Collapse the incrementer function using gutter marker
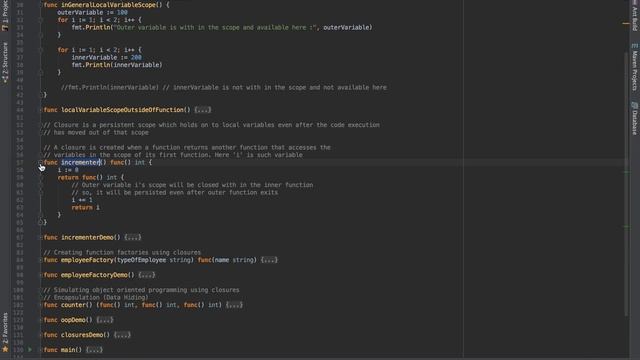The width and height of the screenshot is (640, 360). click(40, 162)
